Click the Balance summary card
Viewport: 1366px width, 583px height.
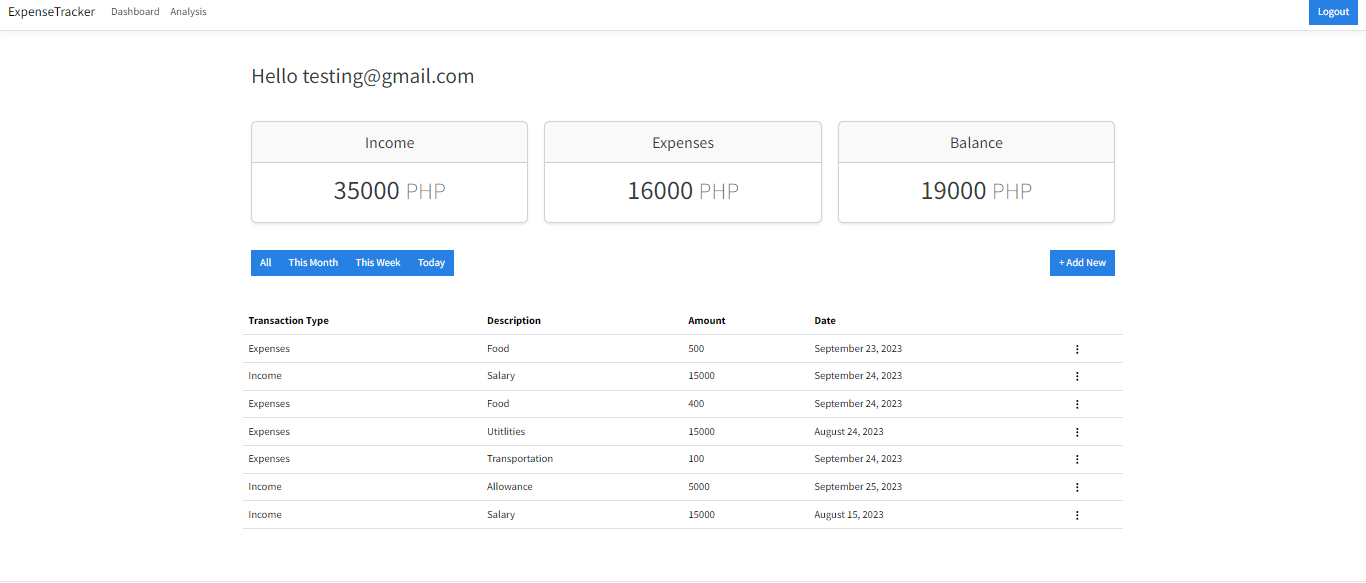pos(976,172)
